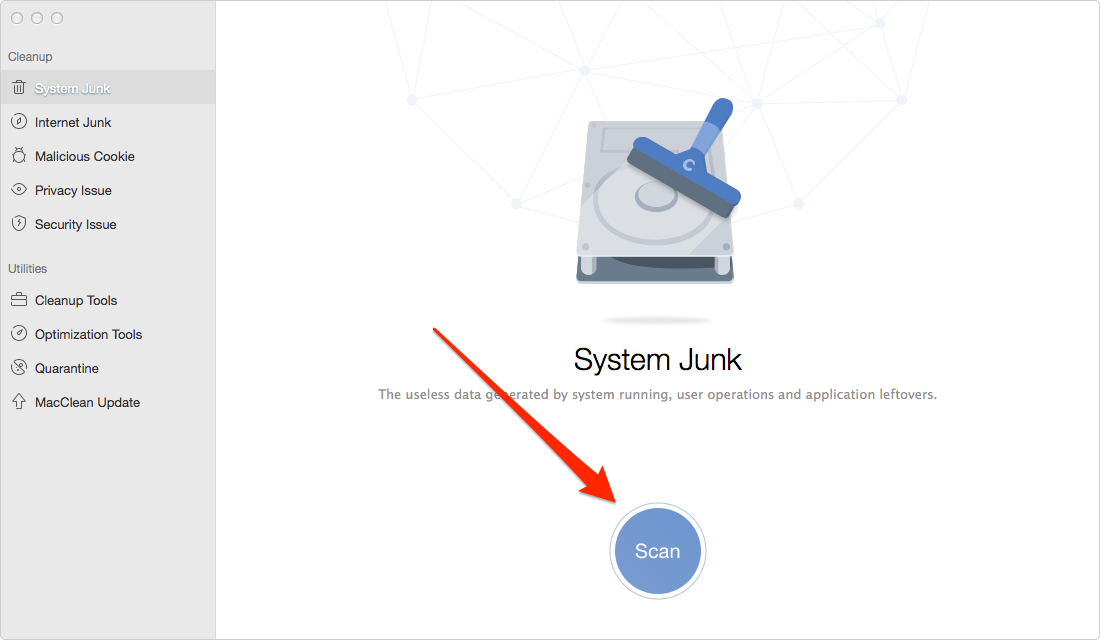
Task: Click the System Junk trash icon
Action: (19, 88)
